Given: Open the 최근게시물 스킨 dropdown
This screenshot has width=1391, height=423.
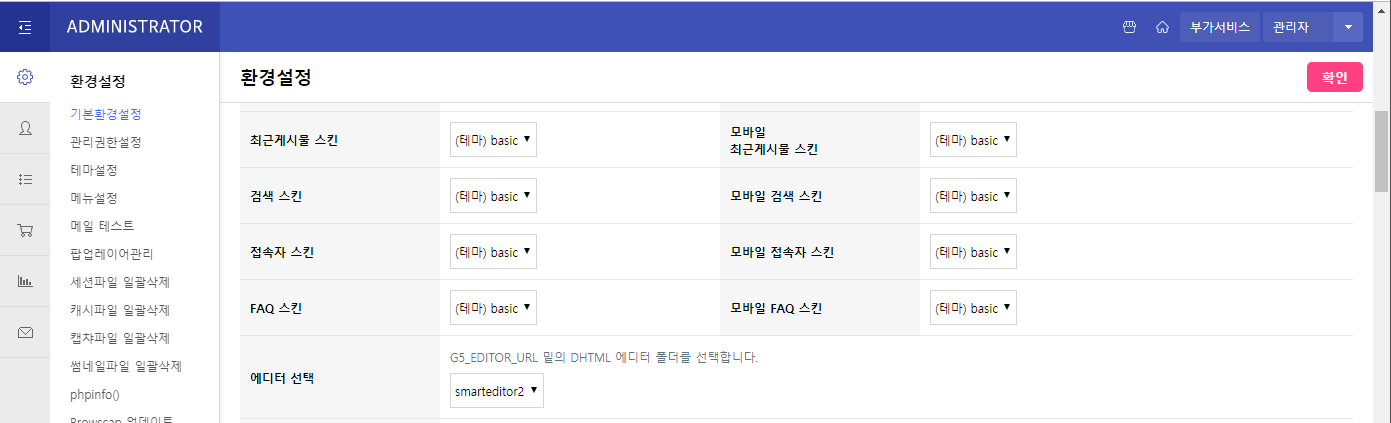Looking at the screenshot, I should pos(493,140).
